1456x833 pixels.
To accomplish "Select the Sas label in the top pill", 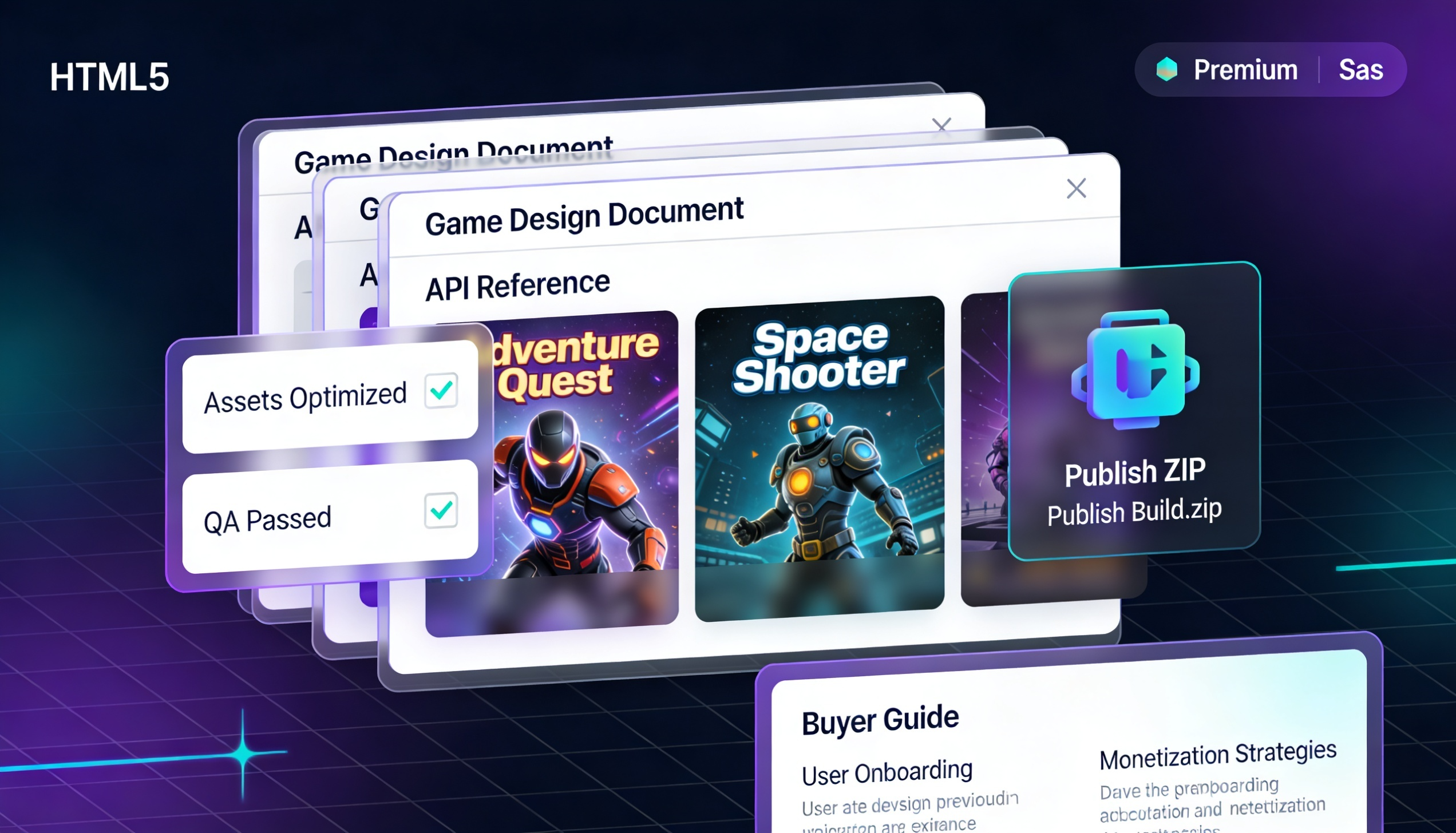I will [1360, 70].
